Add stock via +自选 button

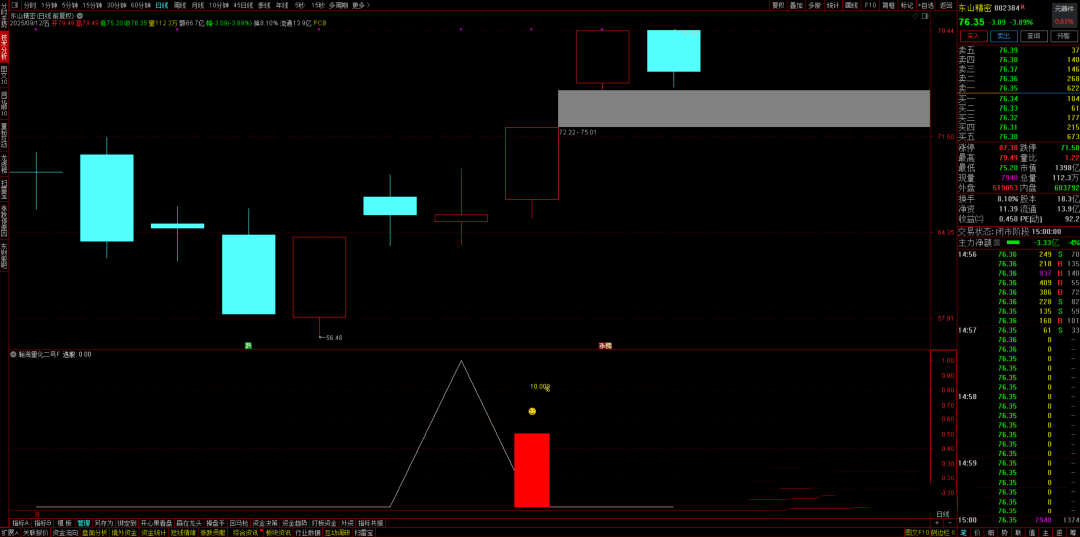coord(925,5)
